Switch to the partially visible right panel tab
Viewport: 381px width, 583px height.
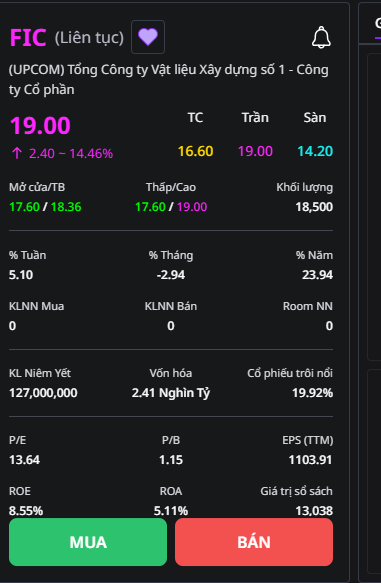(378, 24)
